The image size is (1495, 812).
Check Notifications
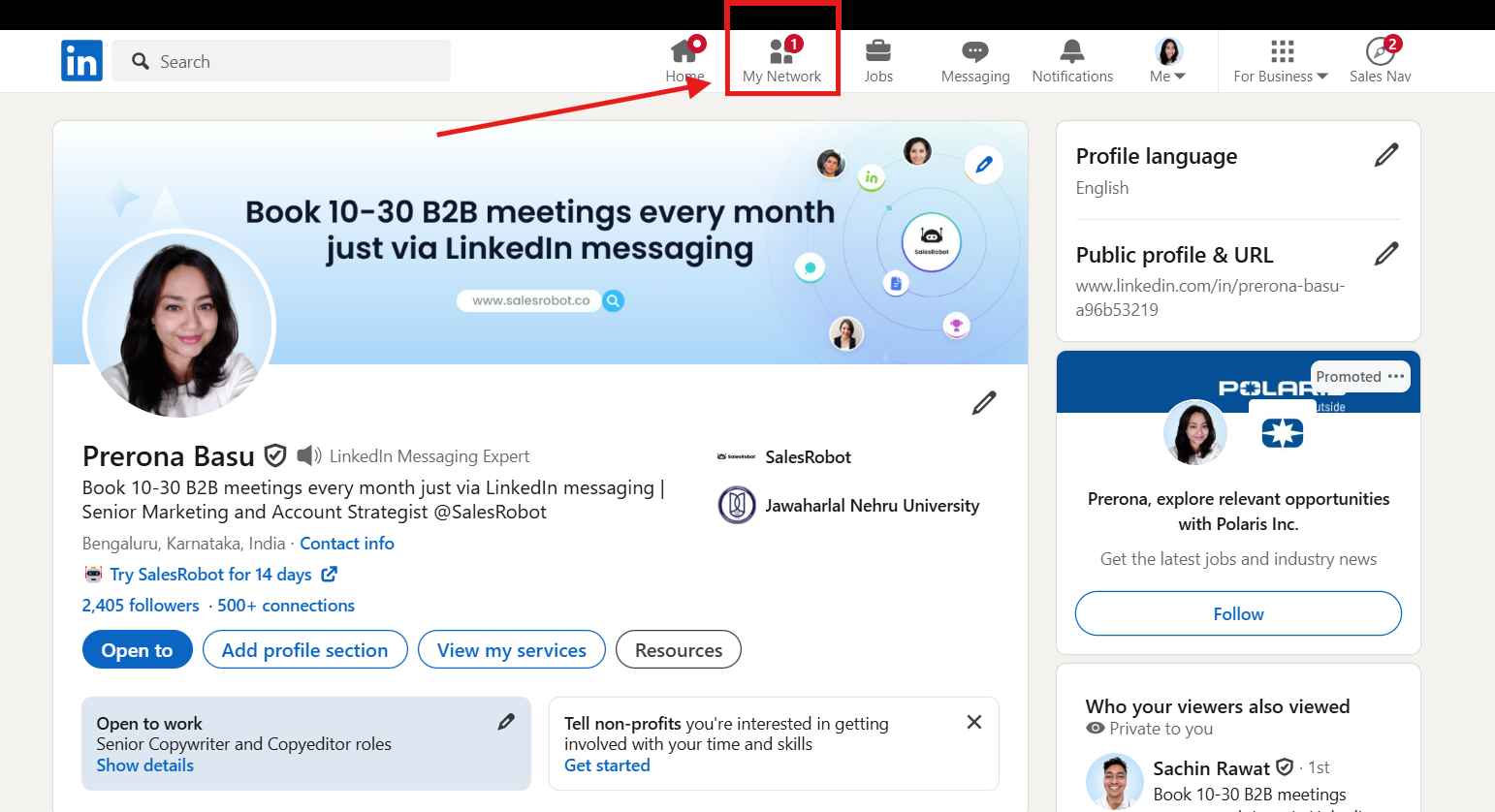(x=1070, y=60)
